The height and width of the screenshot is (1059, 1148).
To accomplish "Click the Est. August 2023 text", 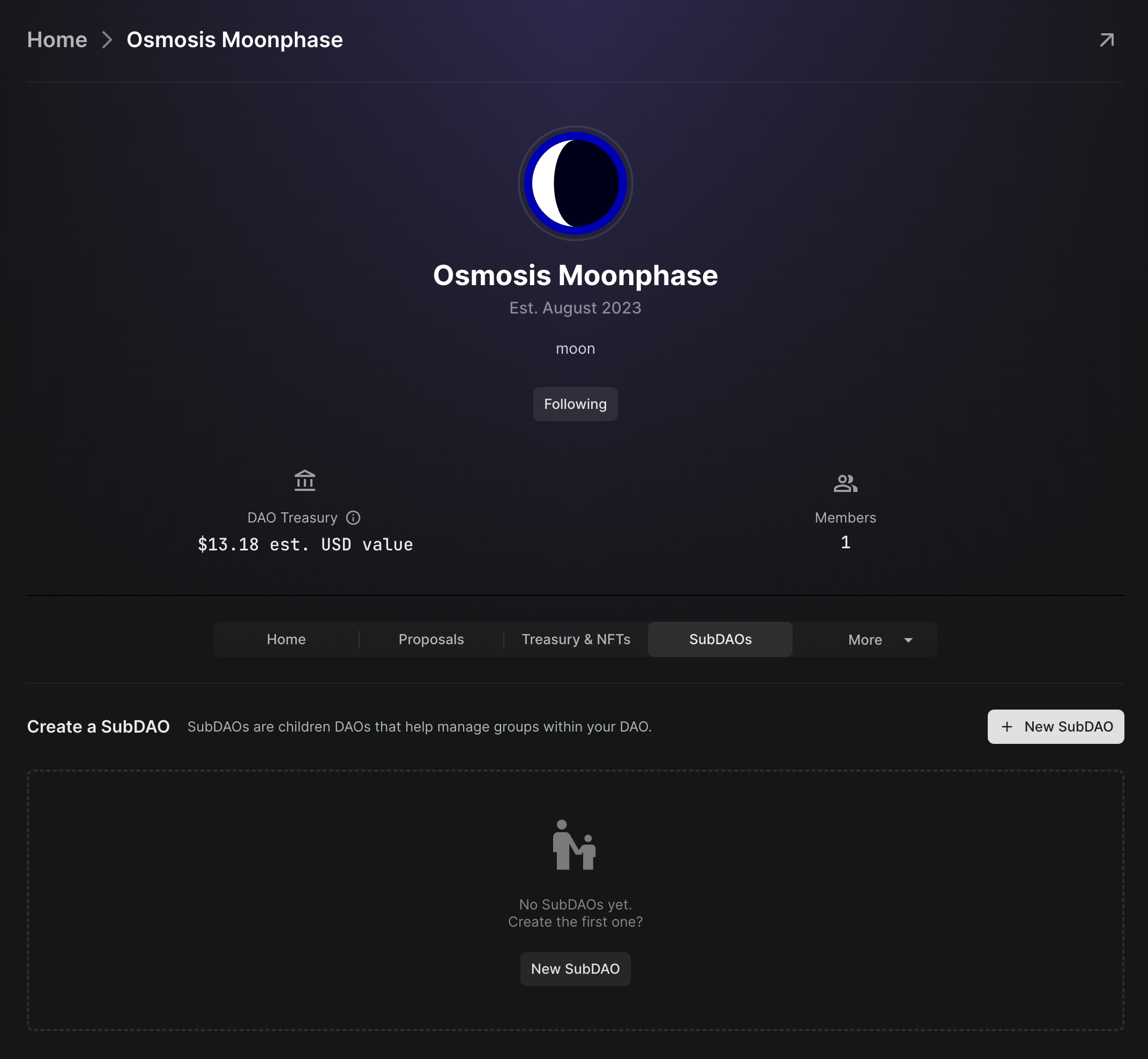I will [x=576, y=308].
